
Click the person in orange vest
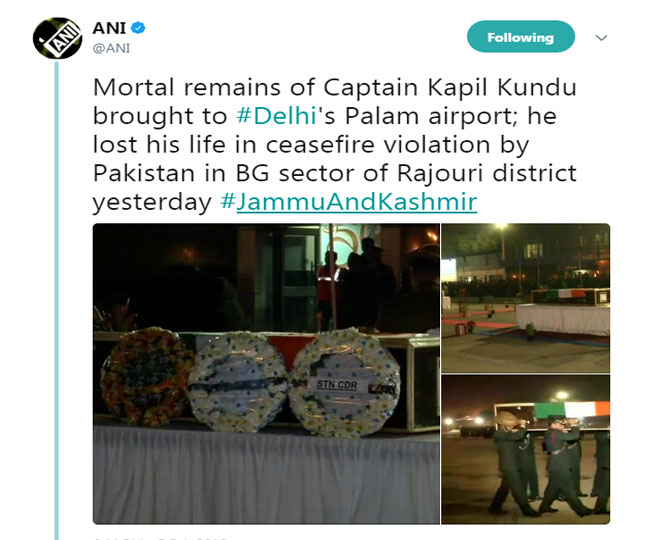point(328,286)
